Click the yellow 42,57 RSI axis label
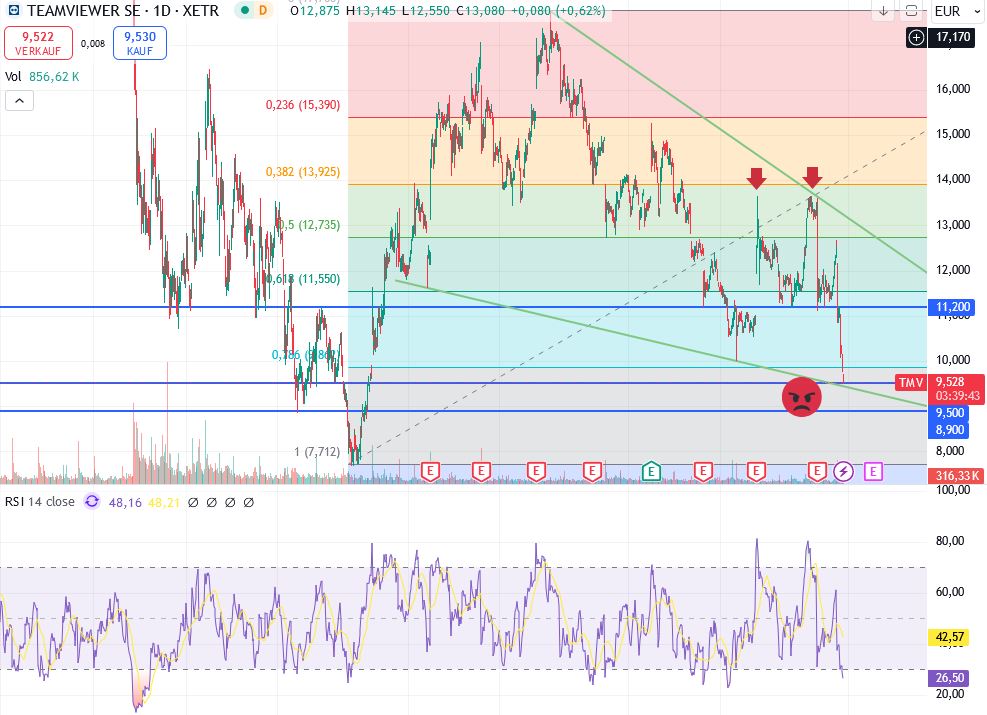The image size is (987, 715). point(949,637)
